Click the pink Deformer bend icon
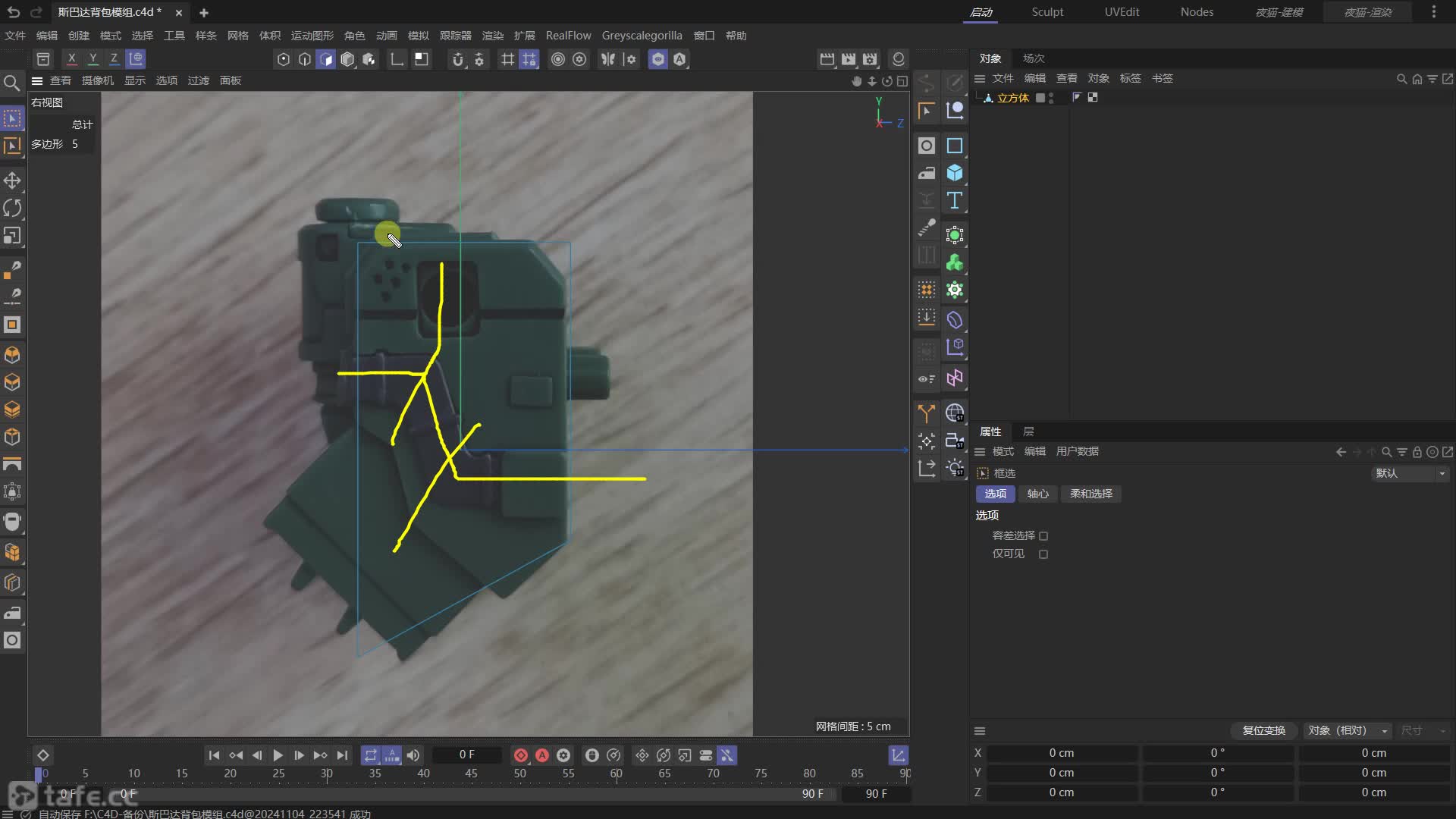The image size is (1456, 819). (x=955, y=378)
